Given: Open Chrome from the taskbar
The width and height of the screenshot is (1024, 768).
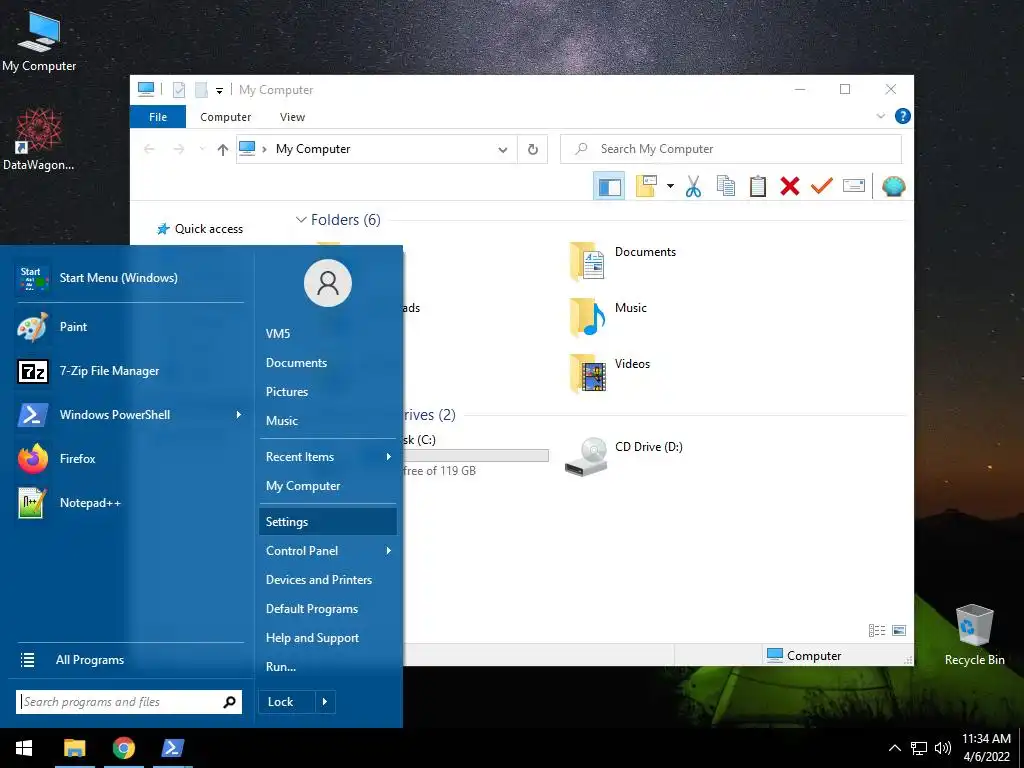Looking at the screenshot, I should tap(123, 748).
